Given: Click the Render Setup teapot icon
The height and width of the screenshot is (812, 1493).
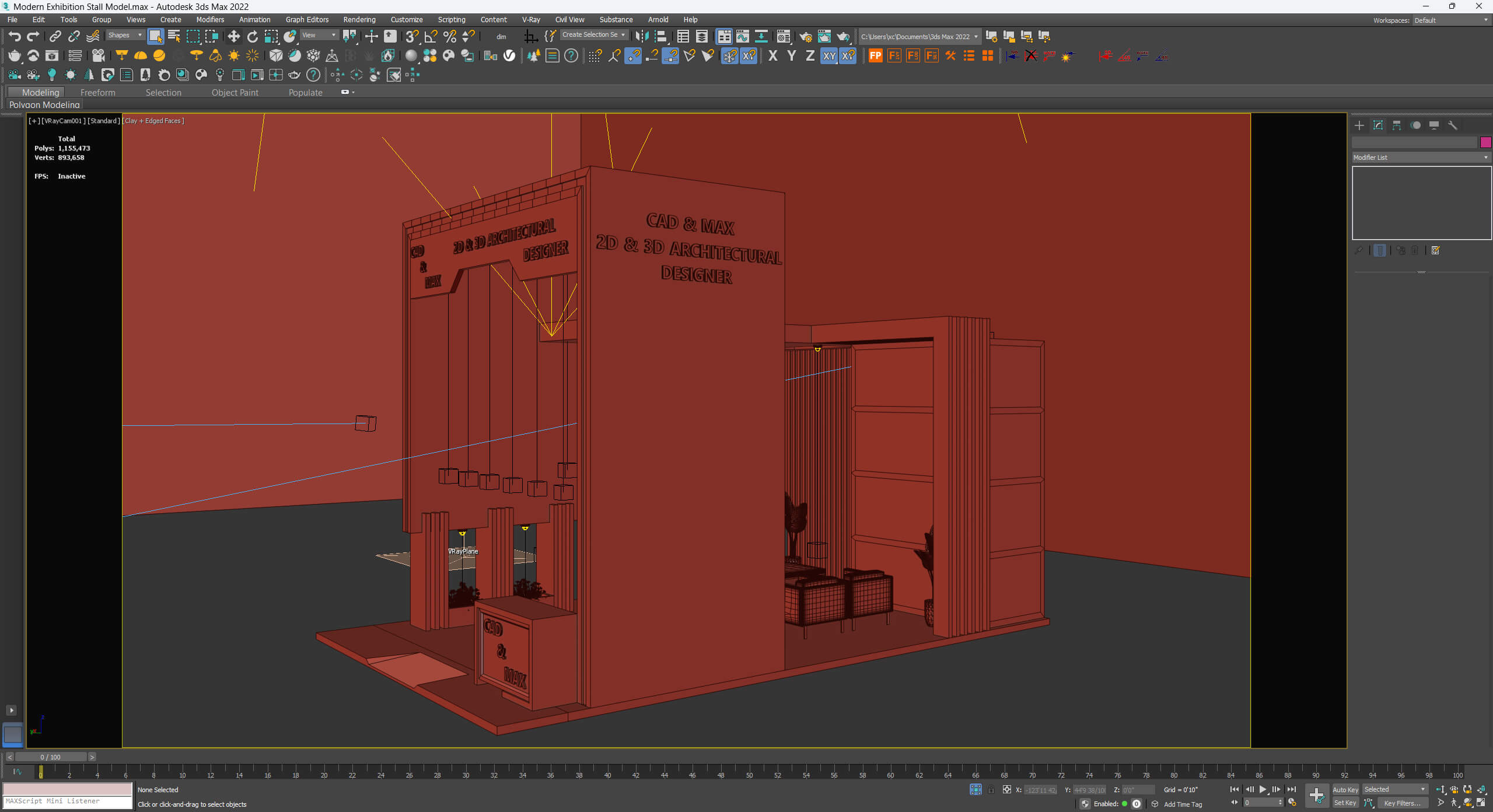Looking at the screenshot, I should pyautogui.click(x=806, y=36).
